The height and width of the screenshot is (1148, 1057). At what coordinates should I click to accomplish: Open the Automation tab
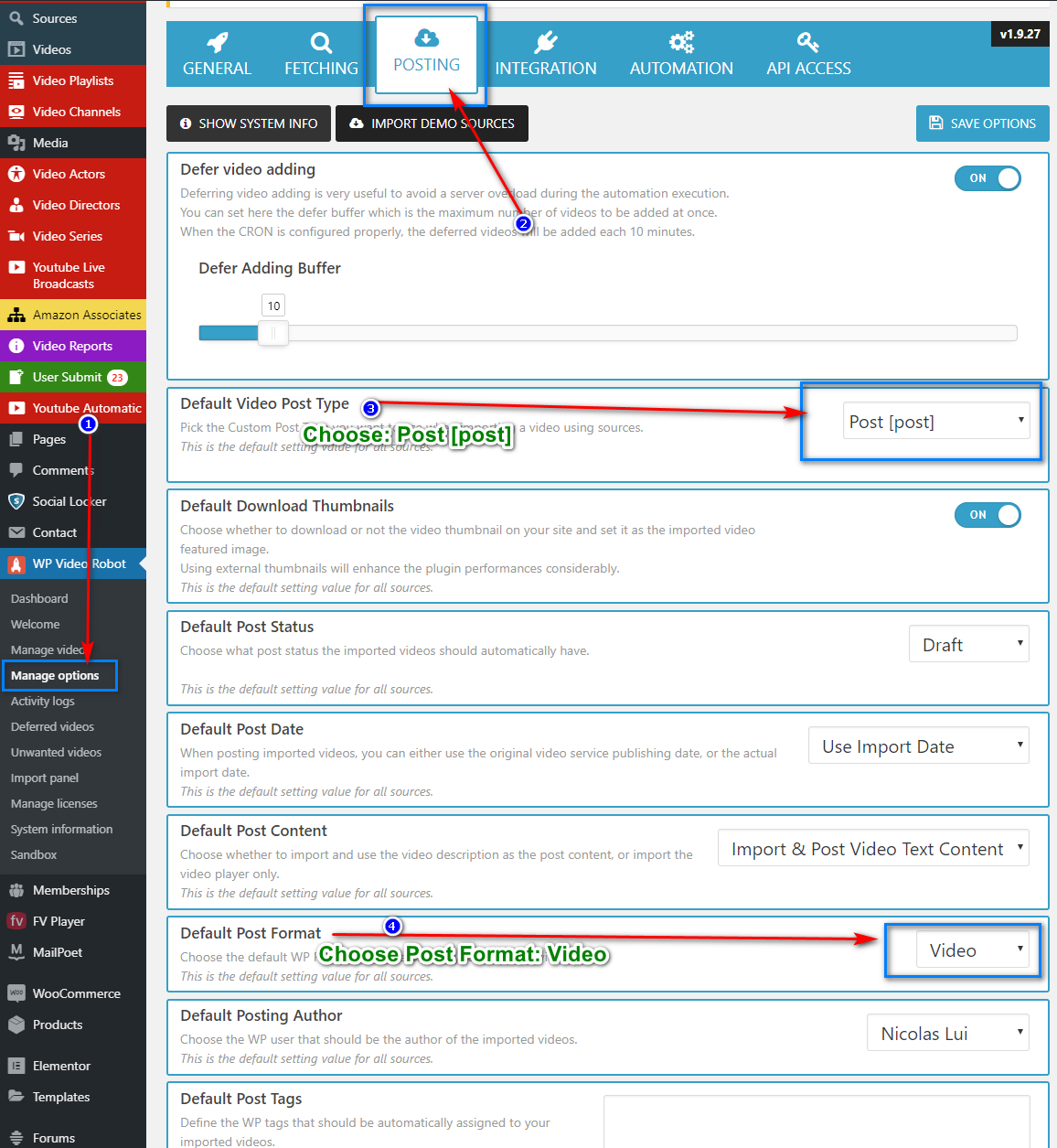point(681,55)
